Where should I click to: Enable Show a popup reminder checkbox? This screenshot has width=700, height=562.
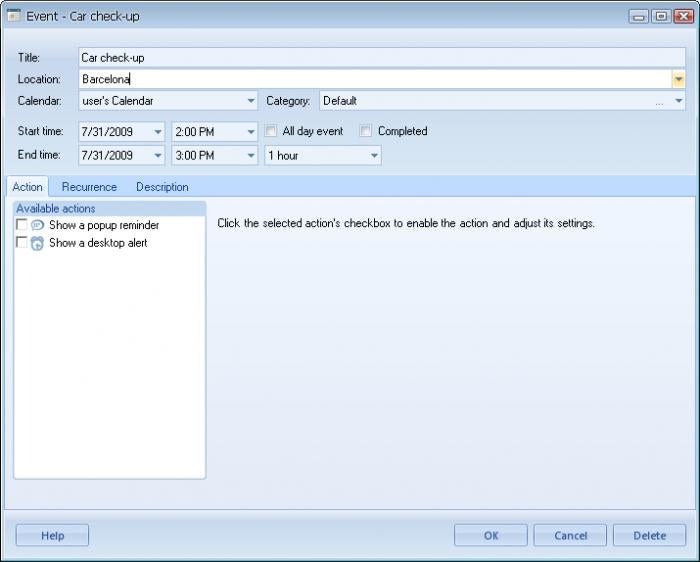tap(21, 224)
